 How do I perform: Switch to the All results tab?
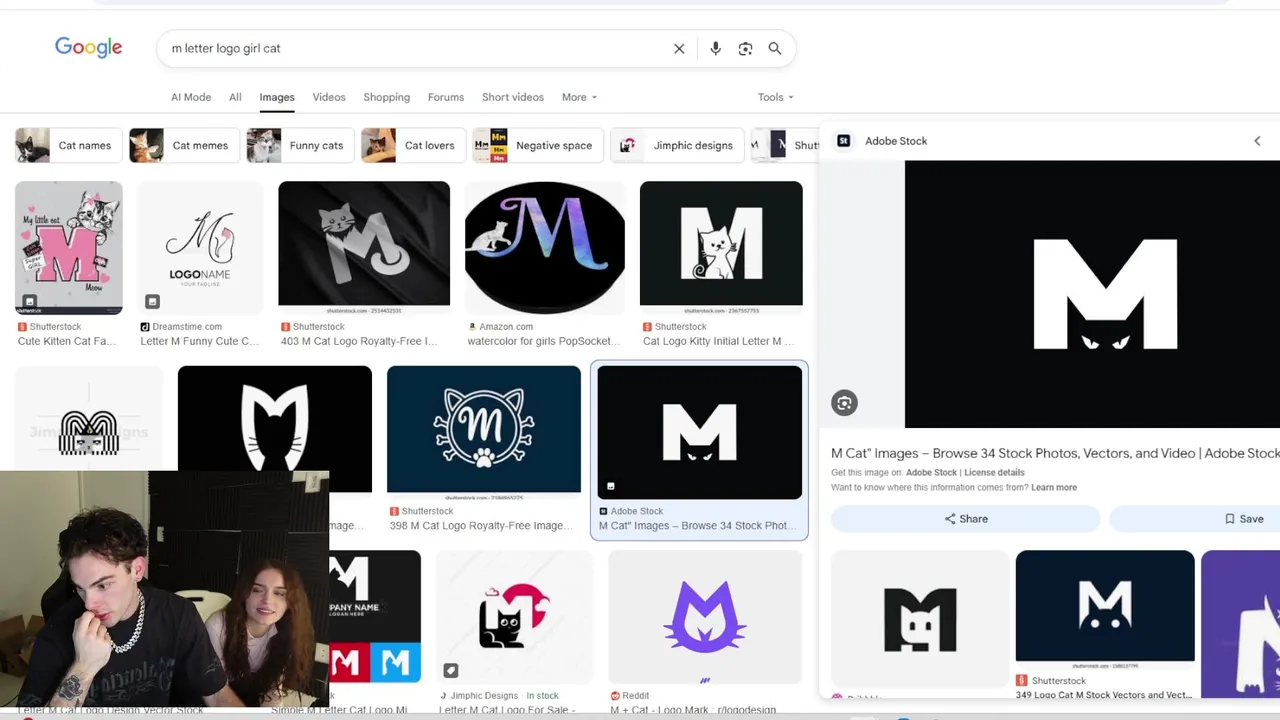tap(235, 97)
